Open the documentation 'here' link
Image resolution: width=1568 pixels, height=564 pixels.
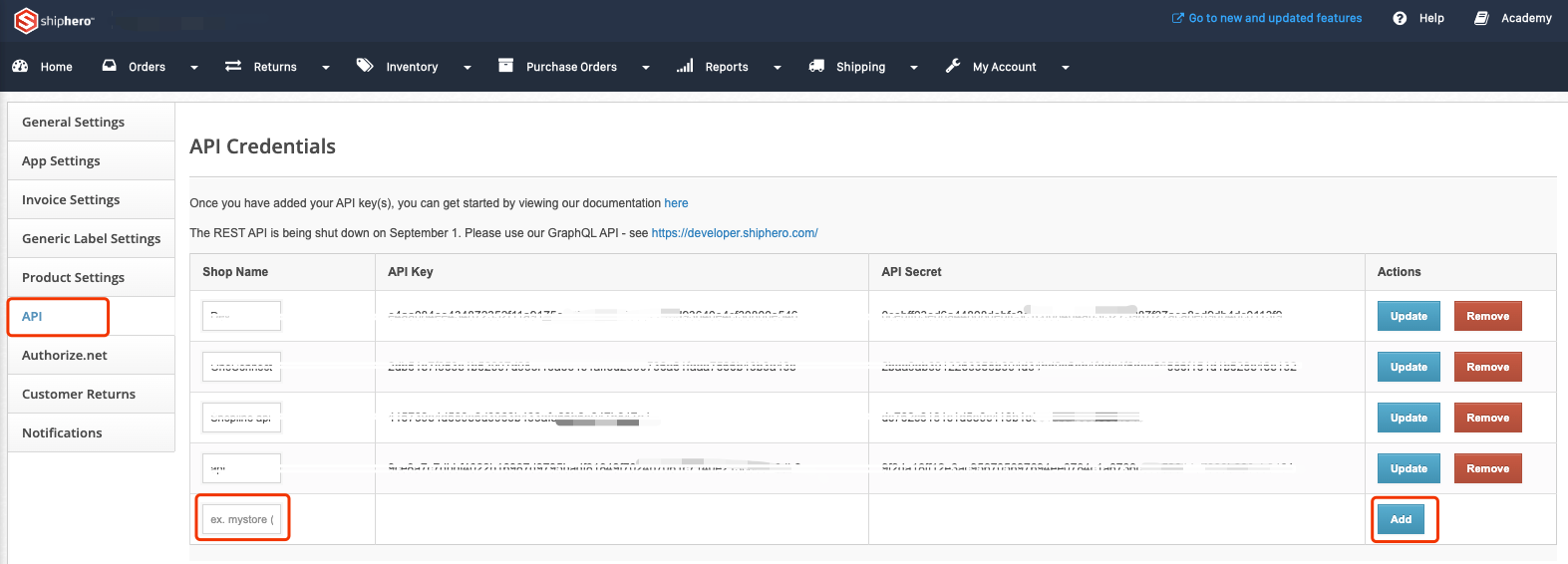676,203
